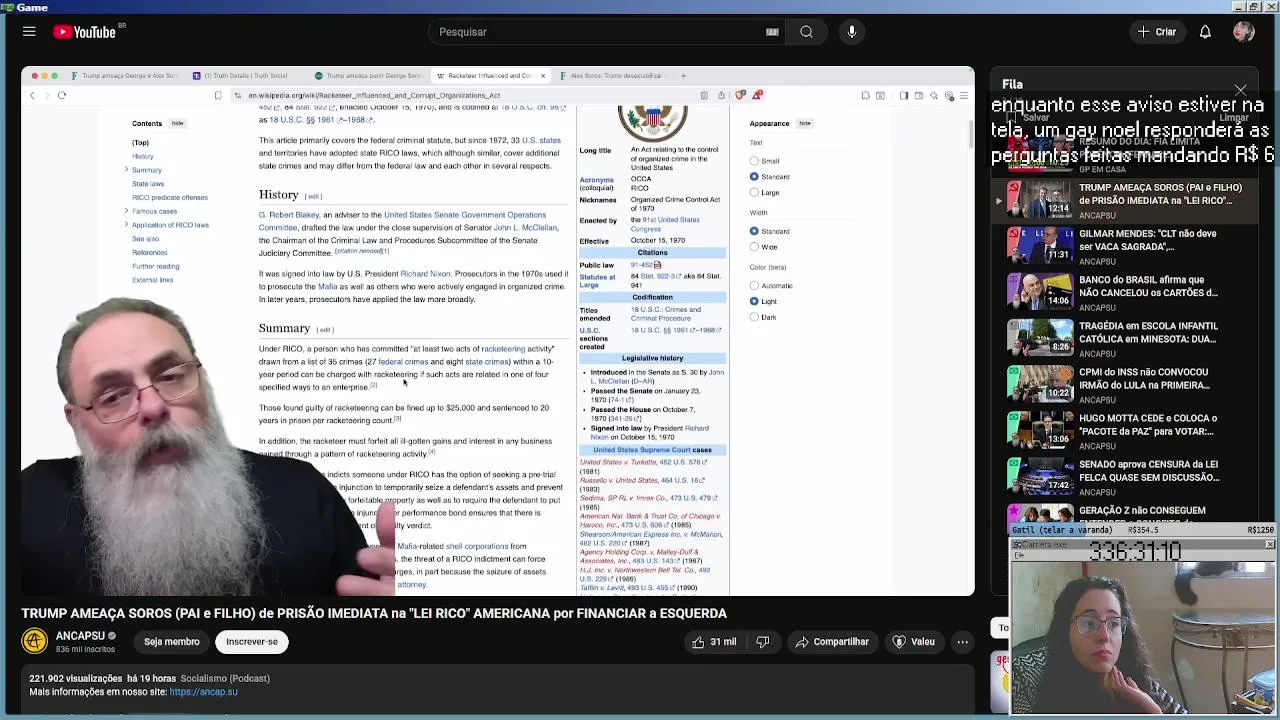The height and width of the screenshot is (720, 1280).
Task: Dislike this video
Action: [x=763, y=642]
